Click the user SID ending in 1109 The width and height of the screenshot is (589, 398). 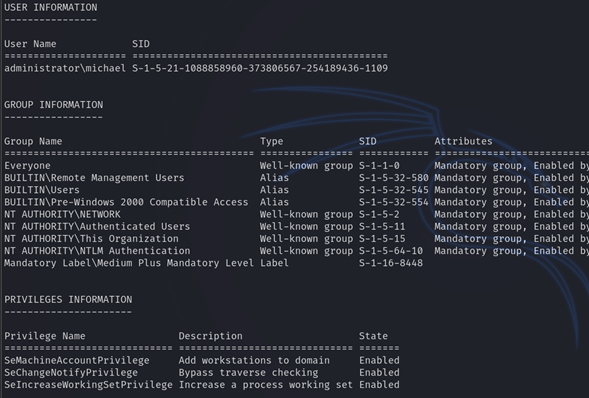pos(260,68)
